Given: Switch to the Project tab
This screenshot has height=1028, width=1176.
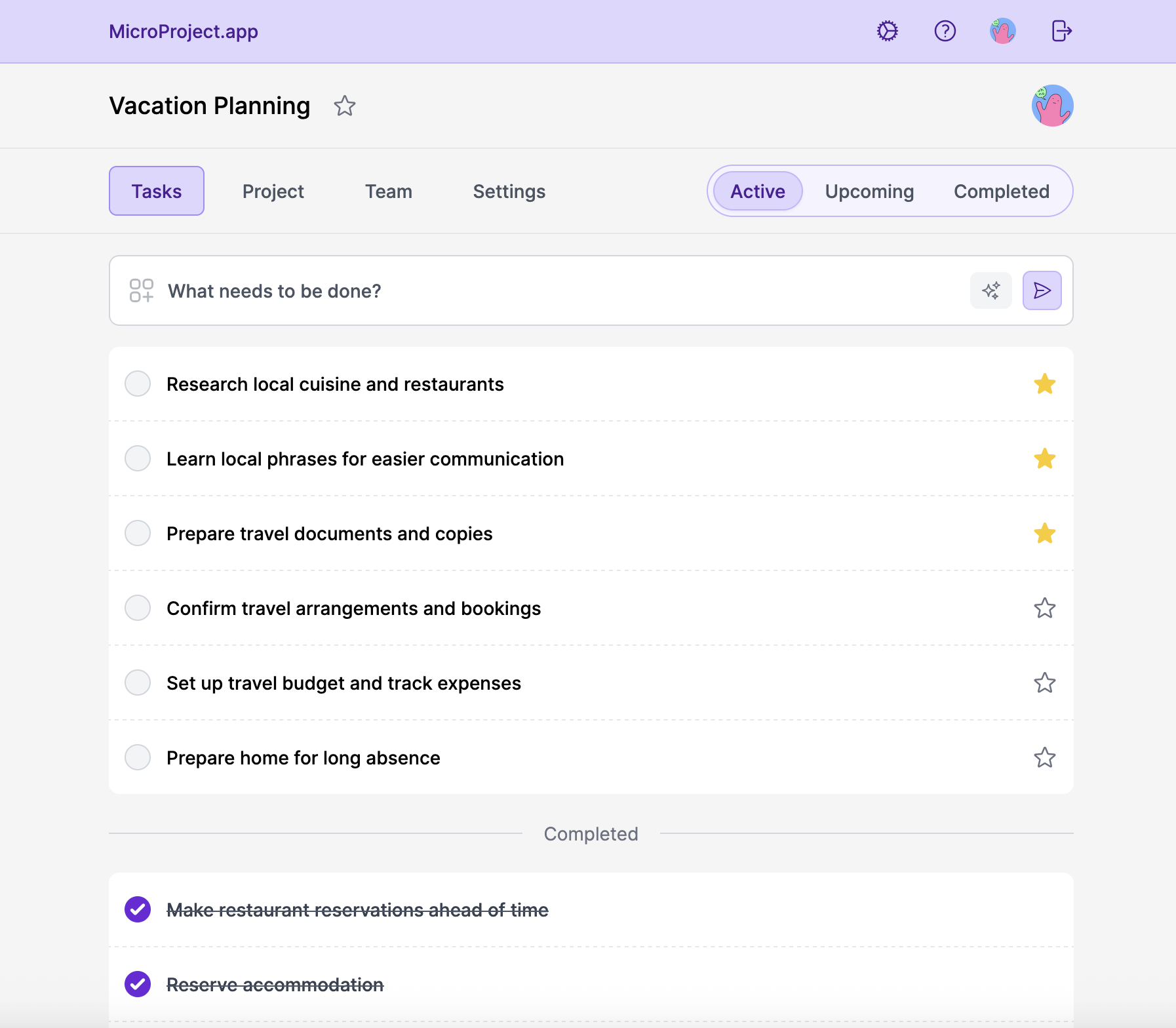Looking at the screenshot, I should 273,191.
